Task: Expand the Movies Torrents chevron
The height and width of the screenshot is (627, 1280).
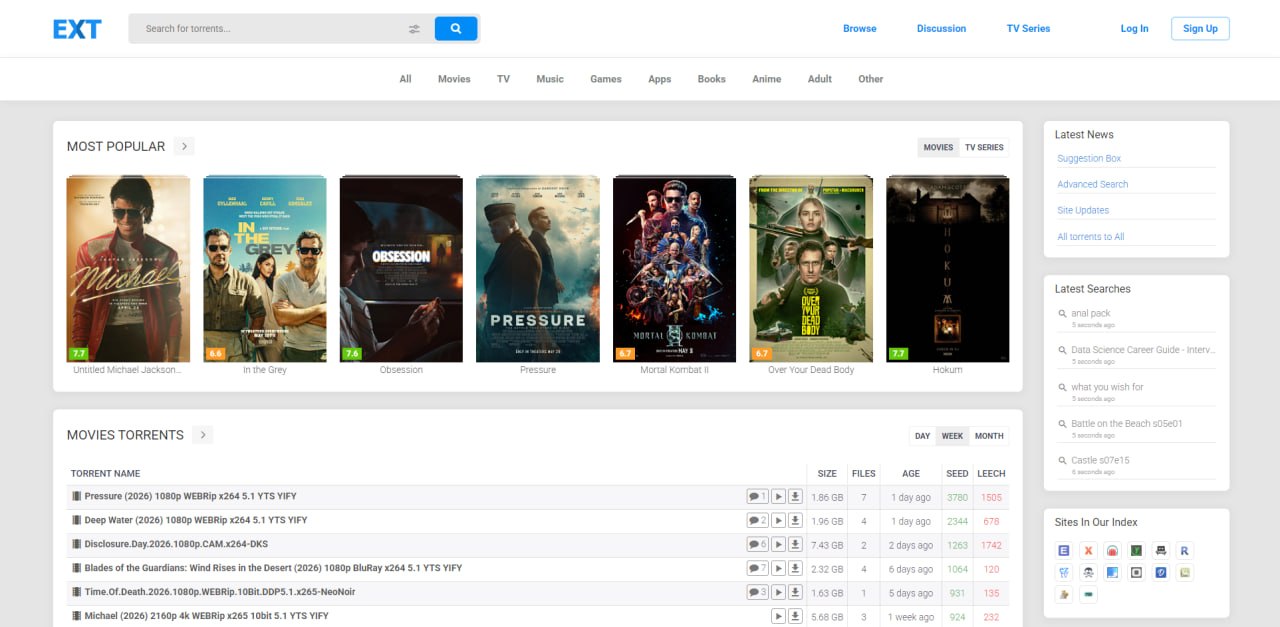Action: [x=203, y=435]
